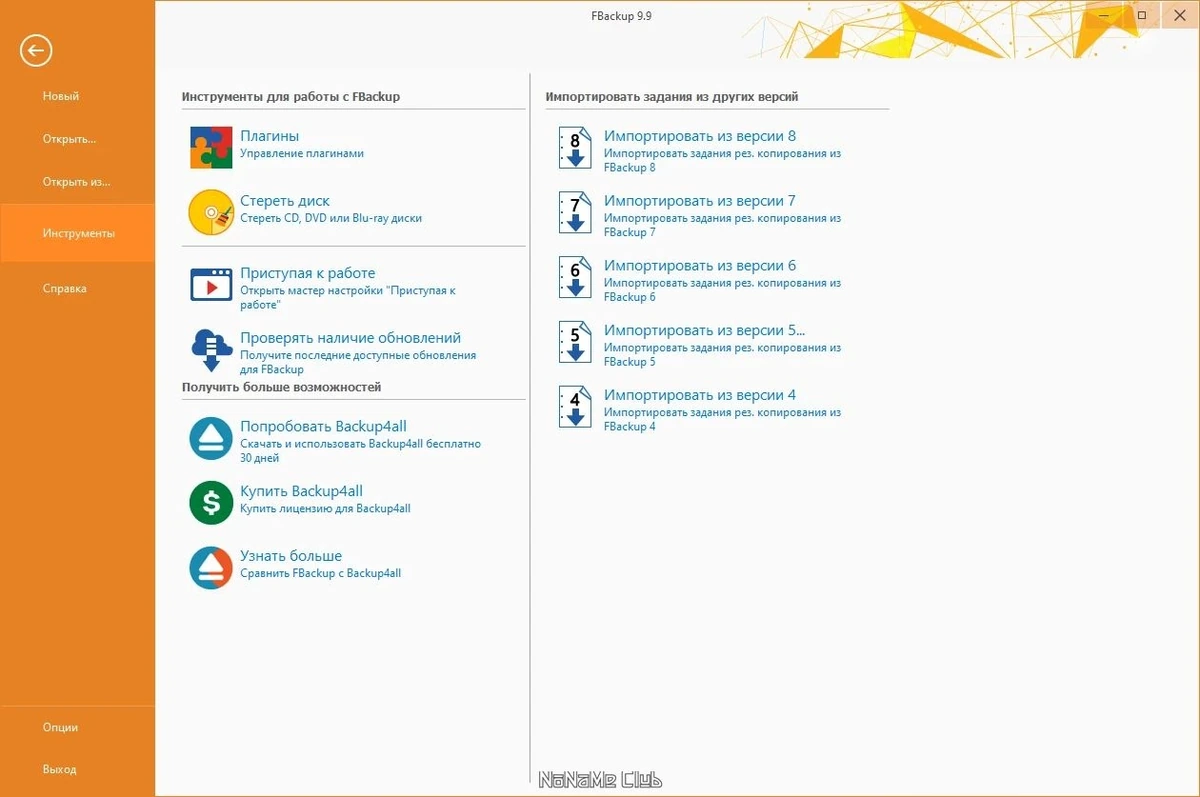Viewport: 1200px width, 797px height.
Task: Open the Плагины link
Action: [269, 136]
